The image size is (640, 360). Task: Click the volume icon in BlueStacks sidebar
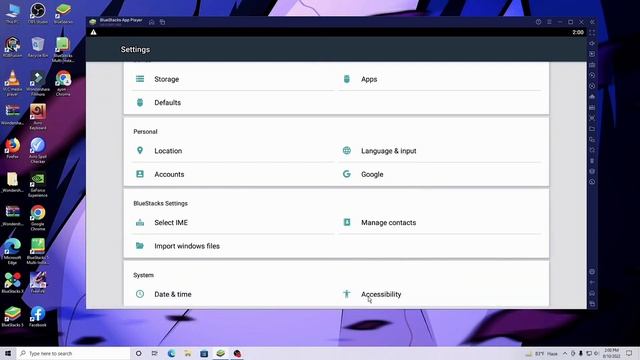592,43
